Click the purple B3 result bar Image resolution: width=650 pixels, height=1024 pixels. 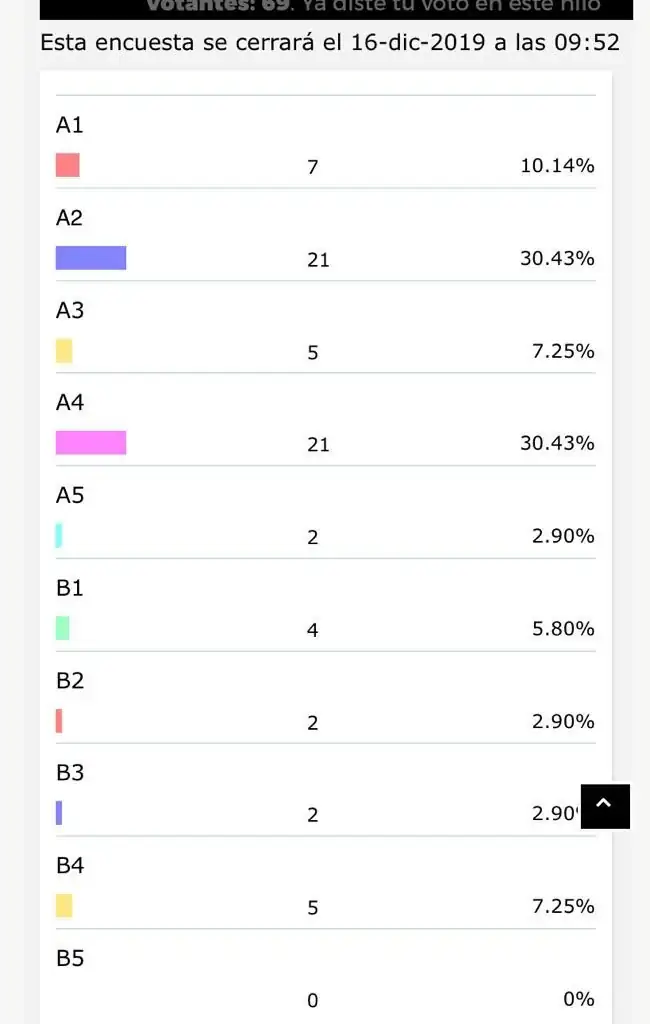[59, 813]
